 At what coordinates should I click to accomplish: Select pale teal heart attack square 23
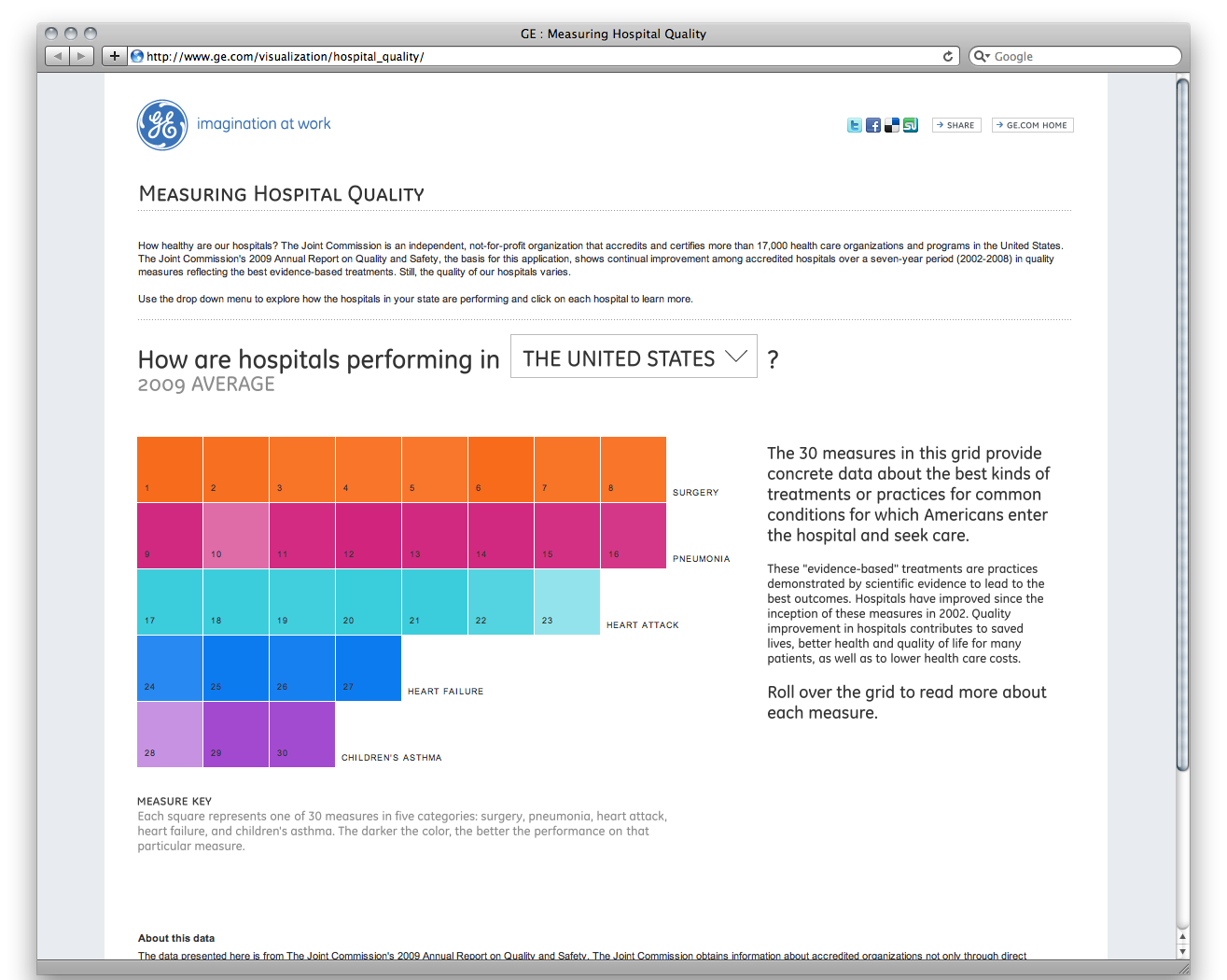point(567,602)
